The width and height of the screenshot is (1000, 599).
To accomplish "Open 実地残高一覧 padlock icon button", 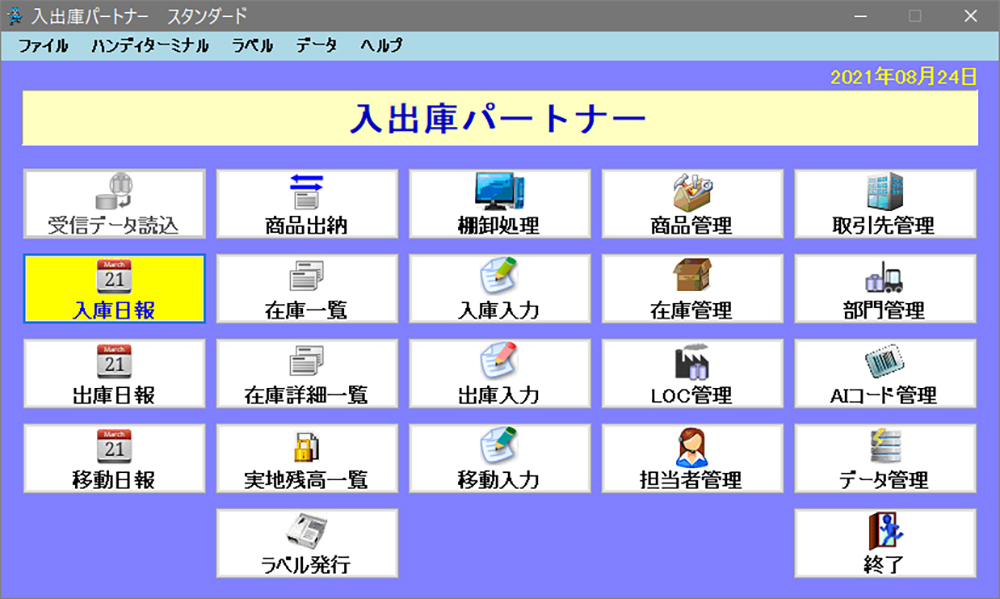I will 307,459.
